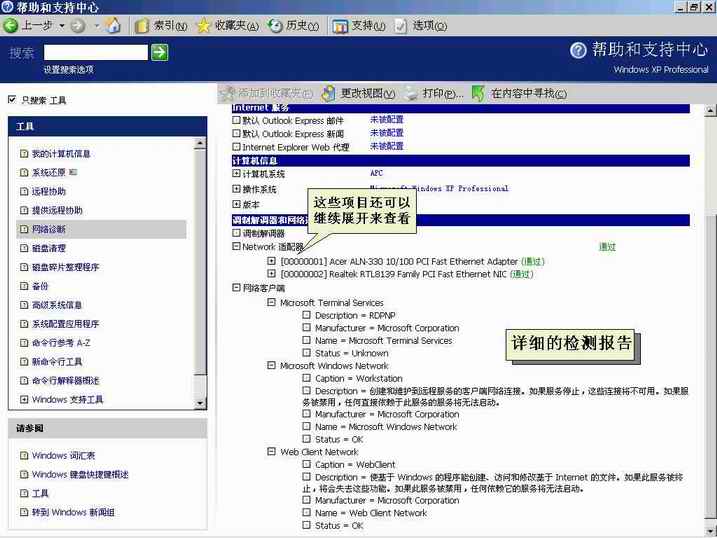Open the Home page house icon

pos(112,26)
